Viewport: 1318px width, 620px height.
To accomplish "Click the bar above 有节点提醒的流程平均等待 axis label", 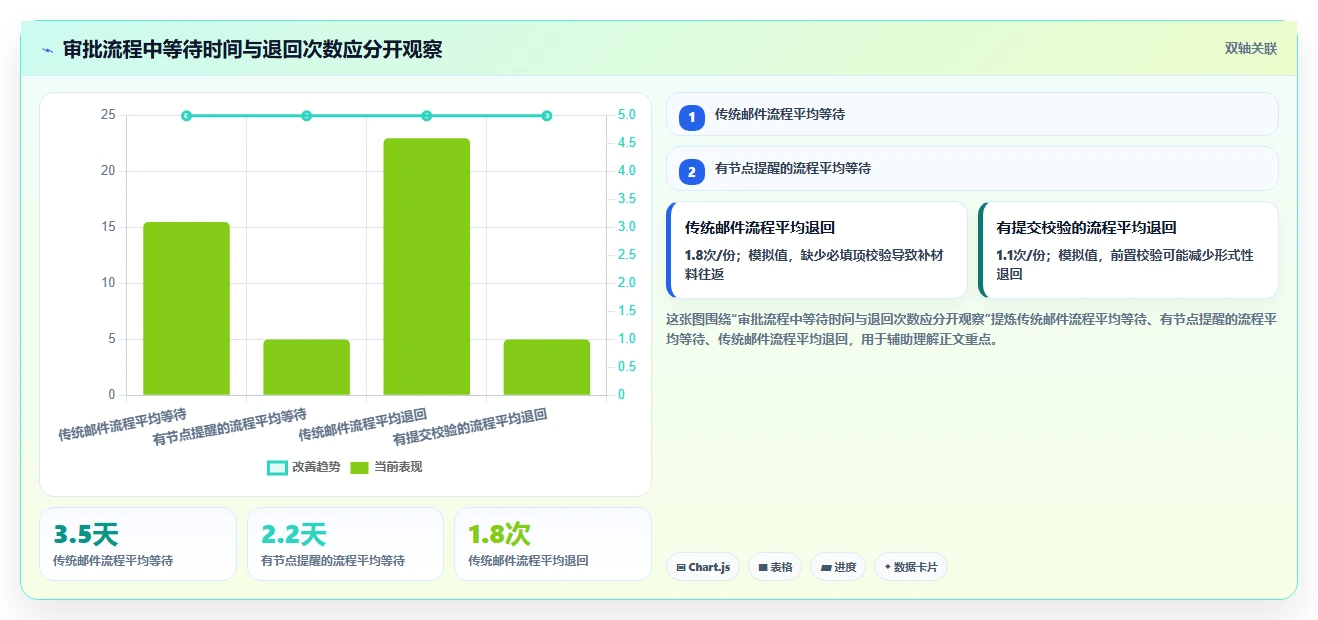I will tap(306, 367).
